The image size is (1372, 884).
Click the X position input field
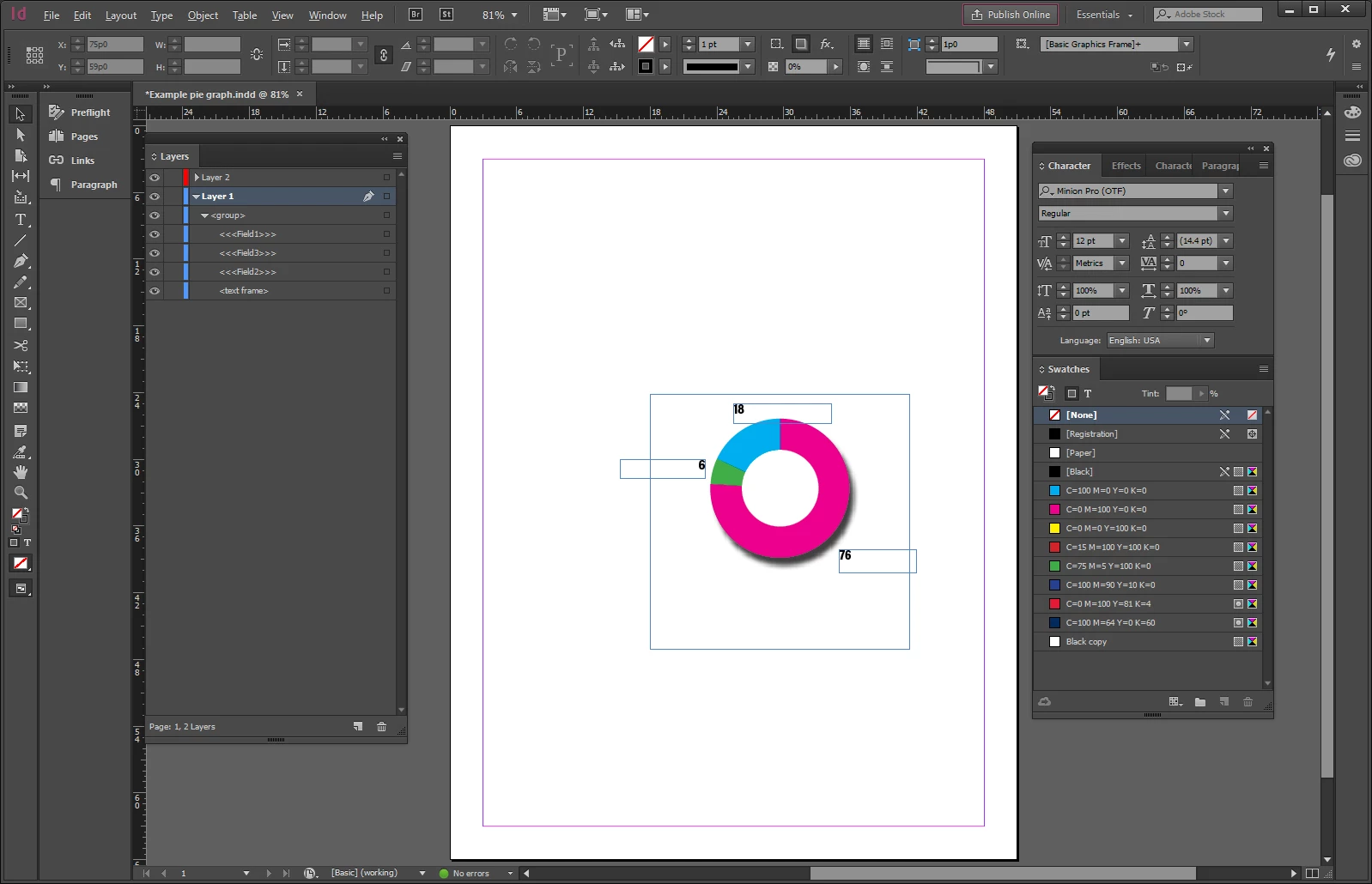[x=115, y=44]
